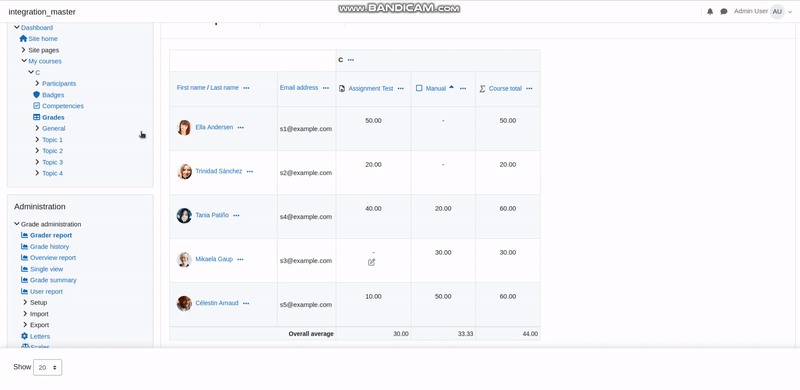
Task: Click the integration_master site title
Action: (x=42, y=12)
